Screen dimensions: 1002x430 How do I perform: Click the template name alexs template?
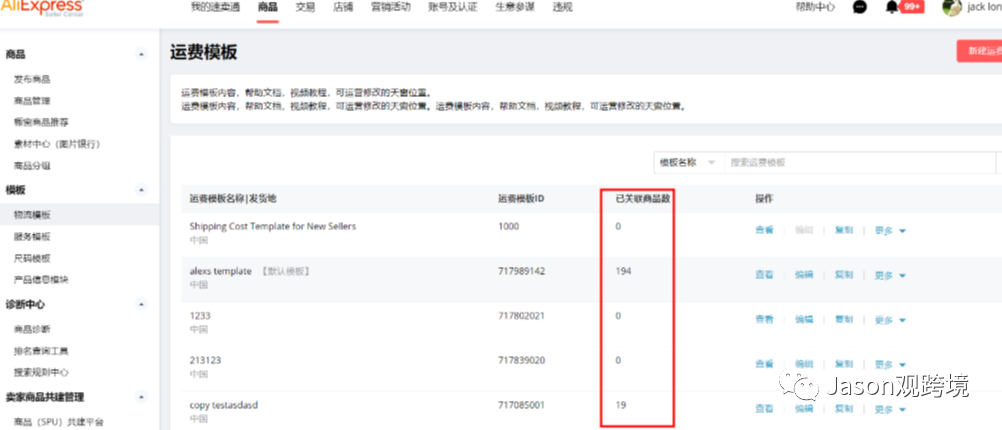(220, 271)
